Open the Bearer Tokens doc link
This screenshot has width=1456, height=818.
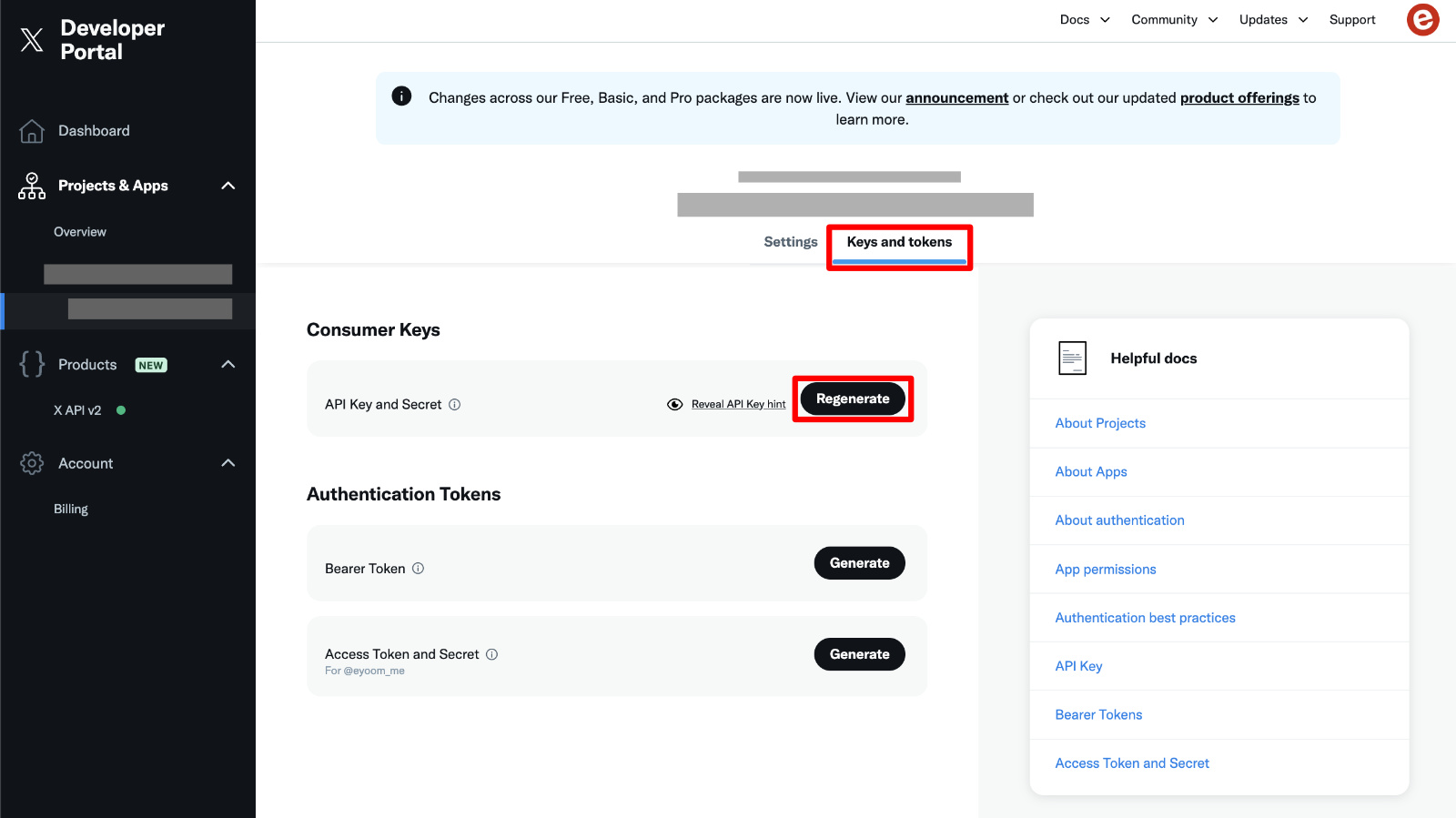point(1098,715)
